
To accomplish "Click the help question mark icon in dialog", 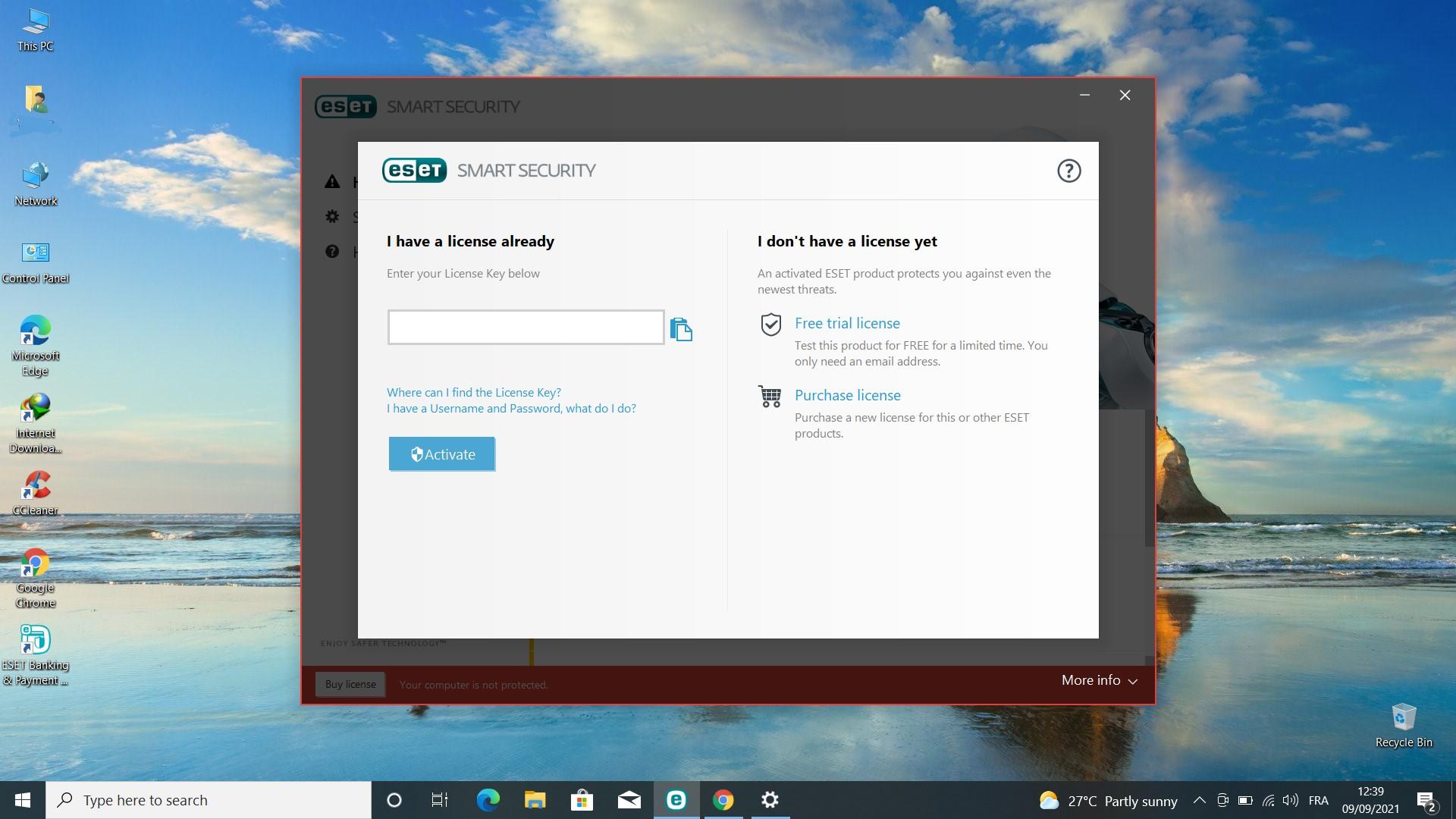I will (1068, 171).
